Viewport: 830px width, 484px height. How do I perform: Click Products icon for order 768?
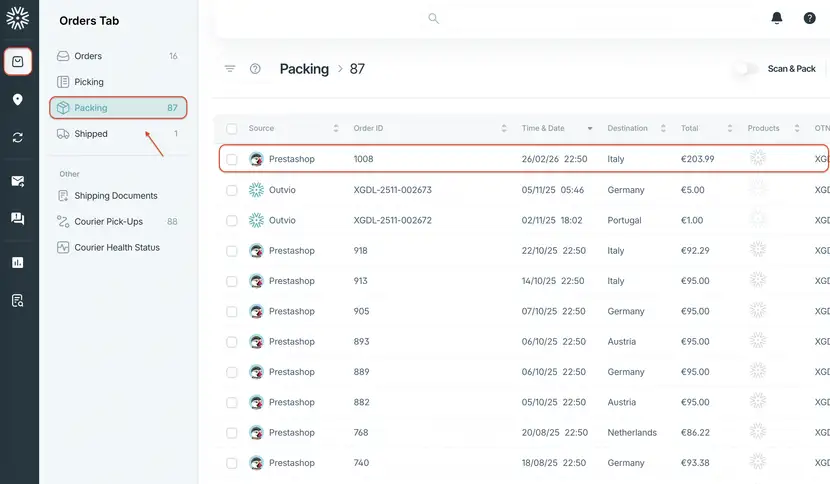758,432
